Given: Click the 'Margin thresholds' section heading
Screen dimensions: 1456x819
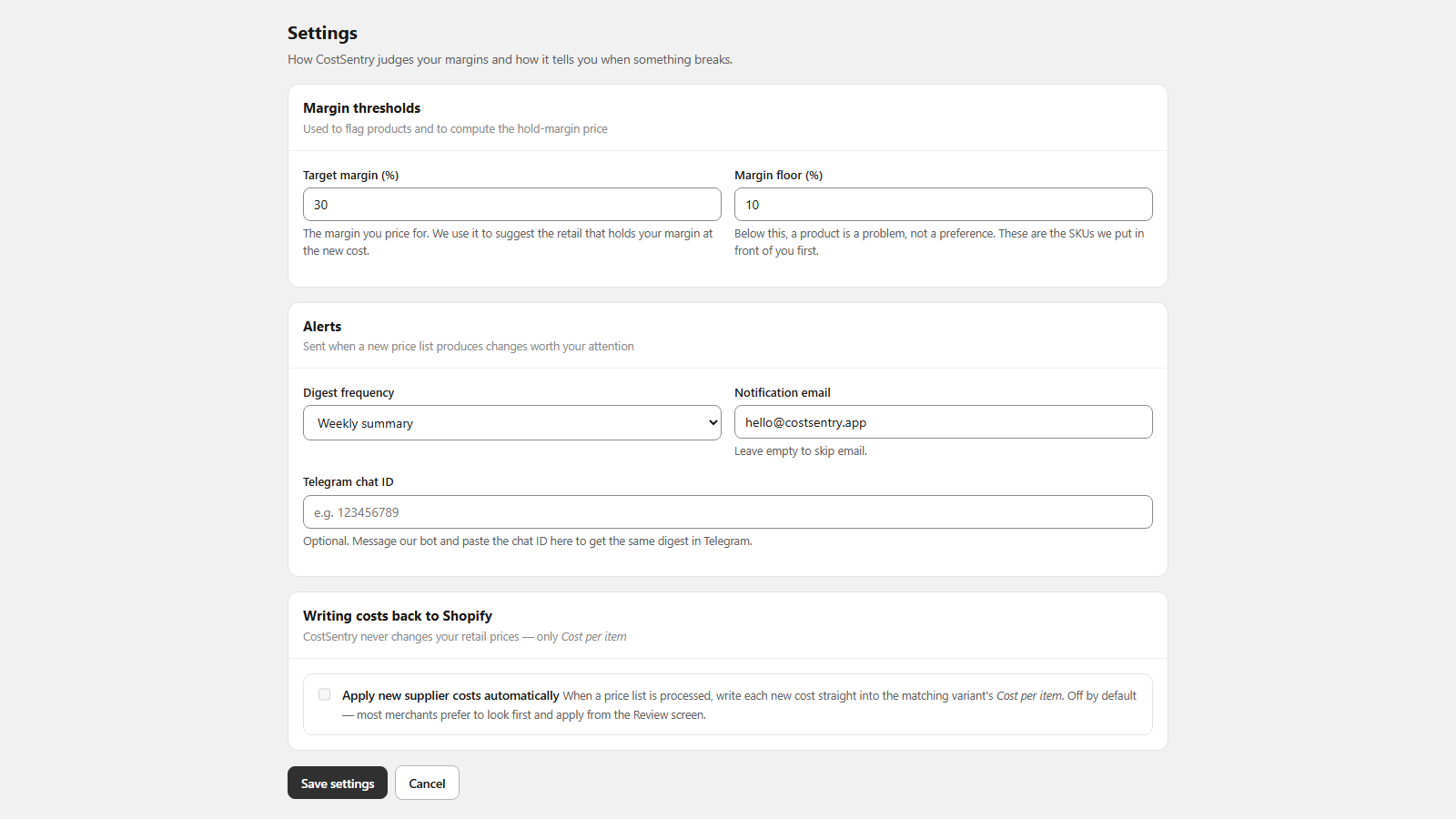Looking at the screenshot, I should [x=361, y=108].
